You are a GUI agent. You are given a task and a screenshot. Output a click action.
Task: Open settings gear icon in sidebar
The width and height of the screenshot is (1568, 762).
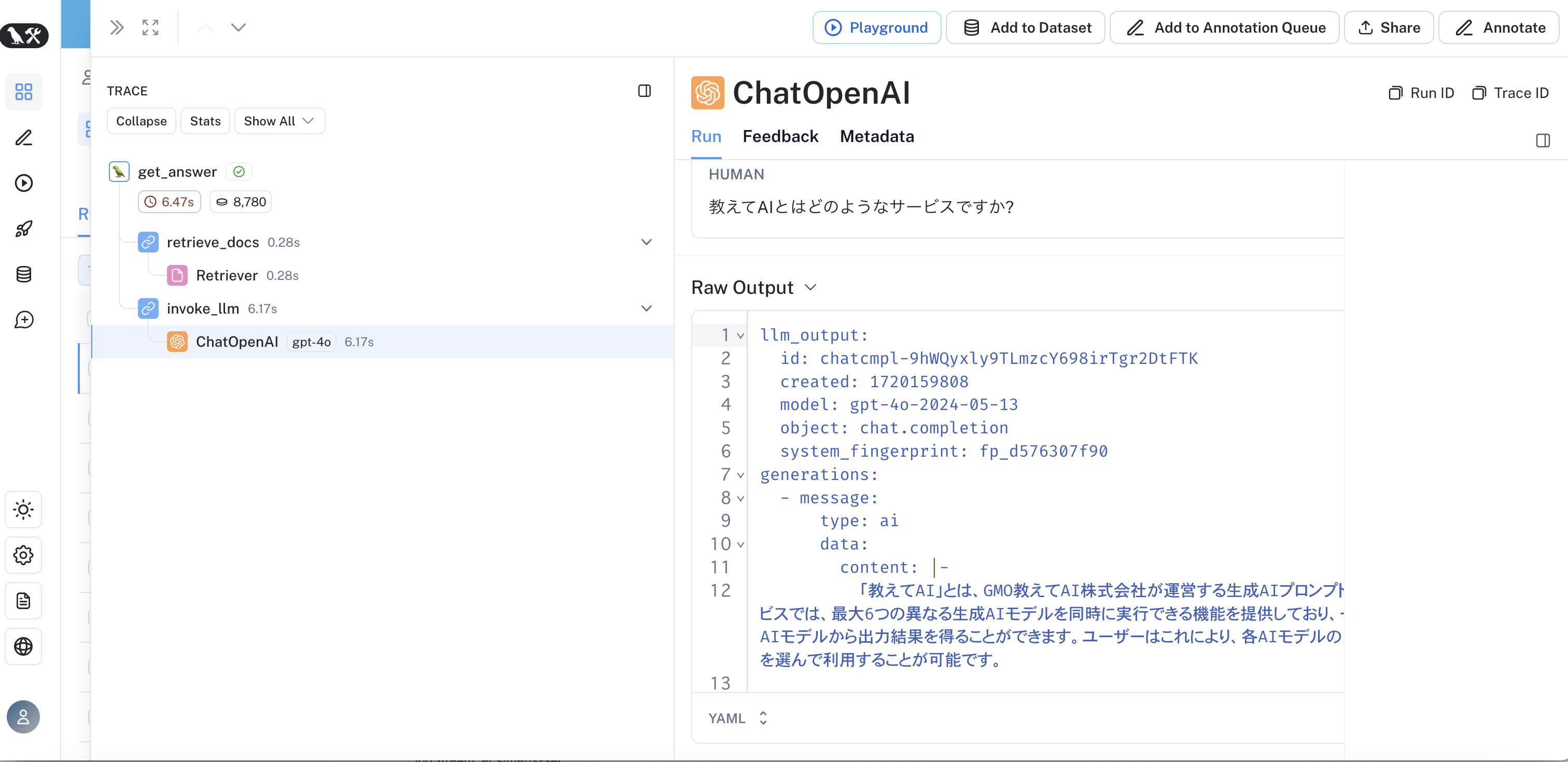point(24,555)
